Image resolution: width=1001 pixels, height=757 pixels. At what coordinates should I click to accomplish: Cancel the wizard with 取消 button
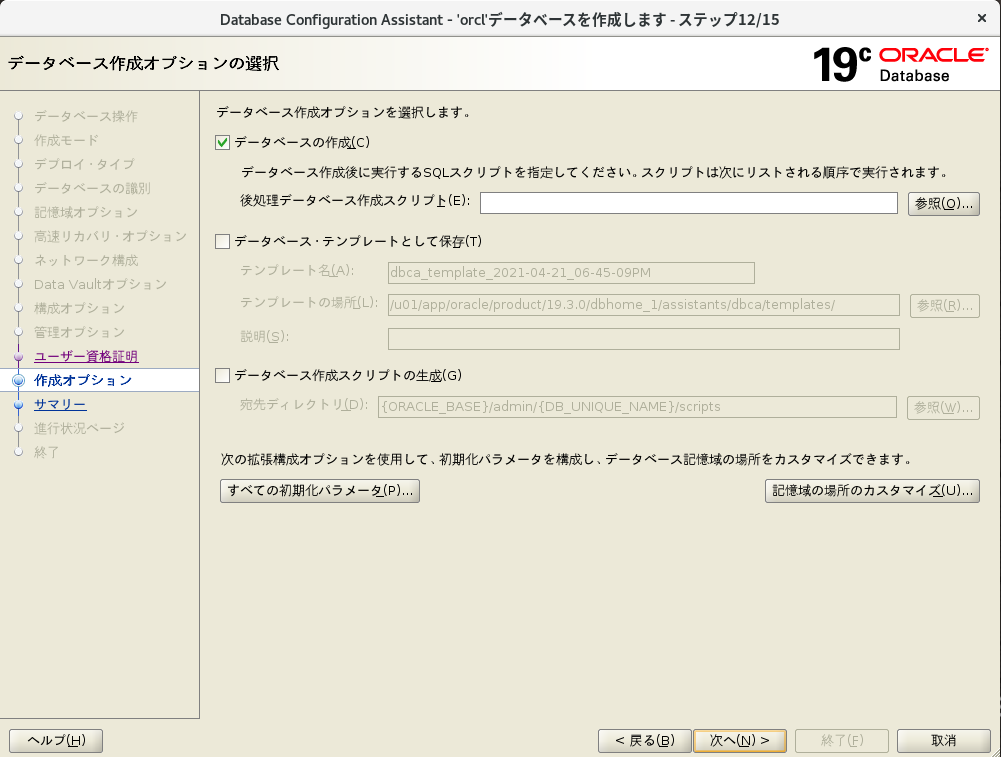(x=943, y=741)
